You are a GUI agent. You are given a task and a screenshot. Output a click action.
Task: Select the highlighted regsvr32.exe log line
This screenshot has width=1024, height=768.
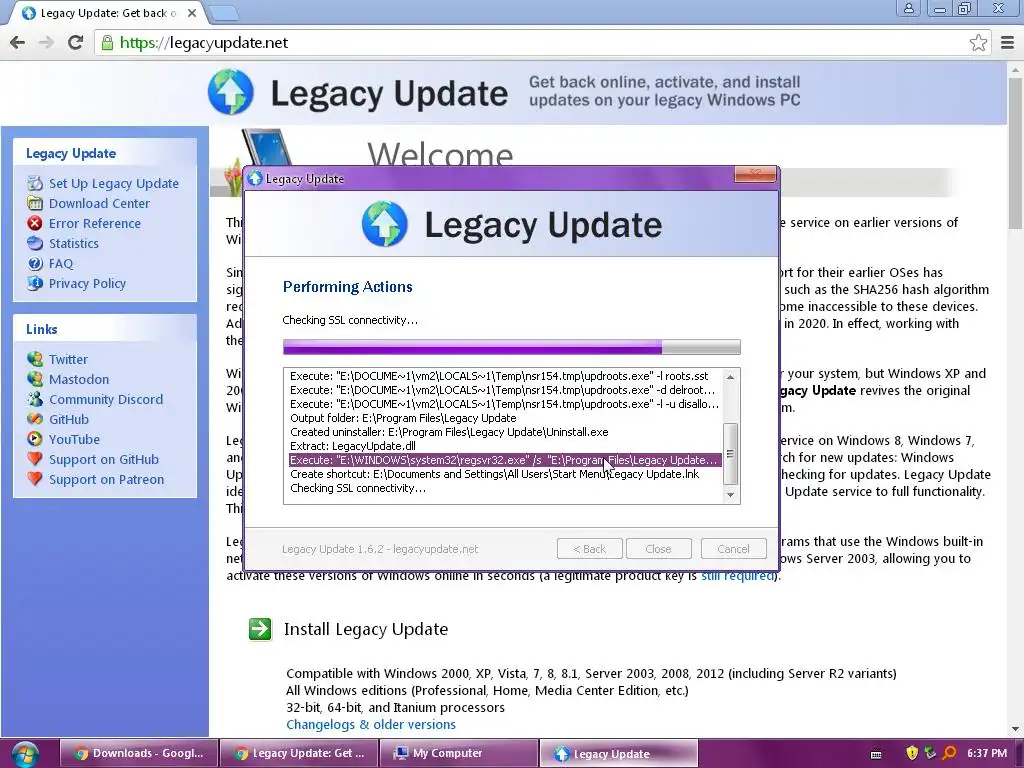pos(504,460)
